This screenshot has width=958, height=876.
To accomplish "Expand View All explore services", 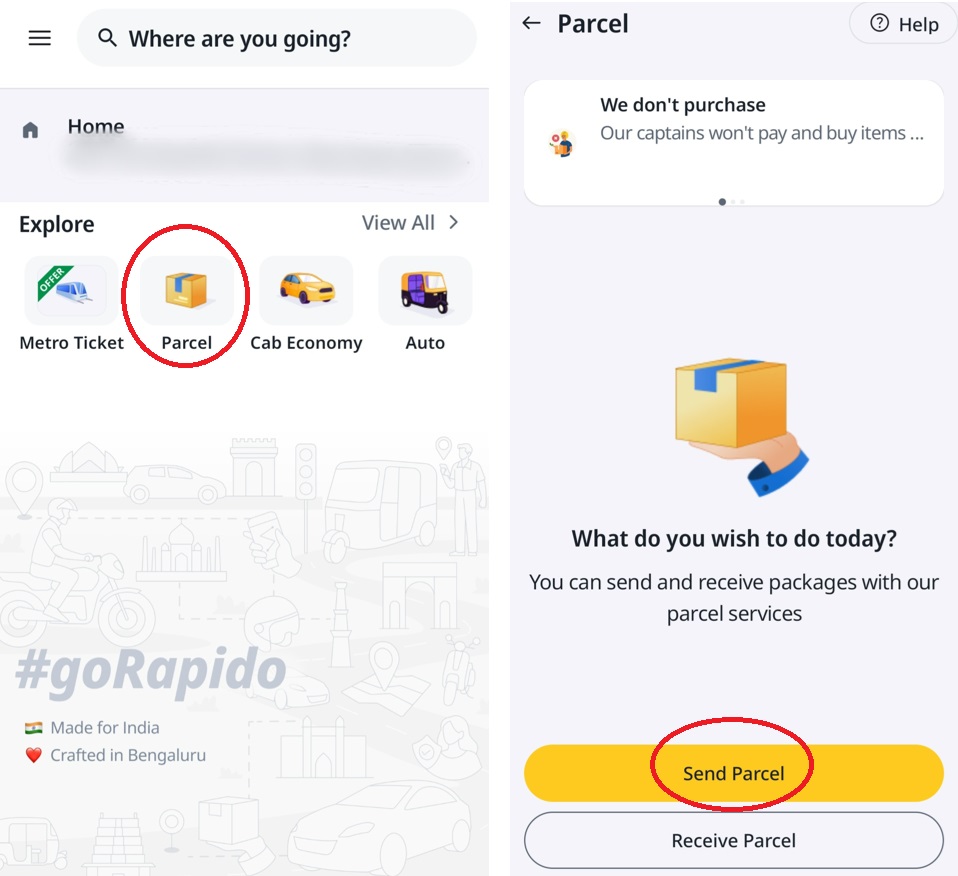I will [x=398, y=223].
